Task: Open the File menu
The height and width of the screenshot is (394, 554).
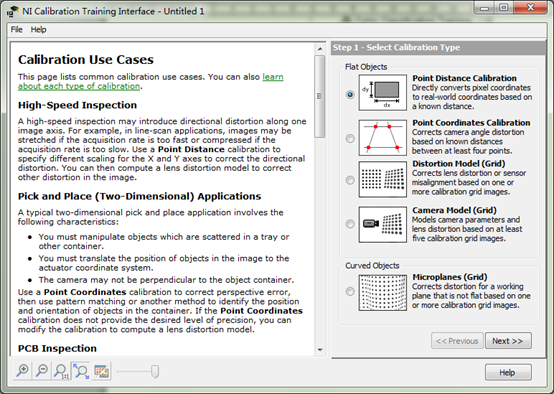Action: click(x=17, y=30)
